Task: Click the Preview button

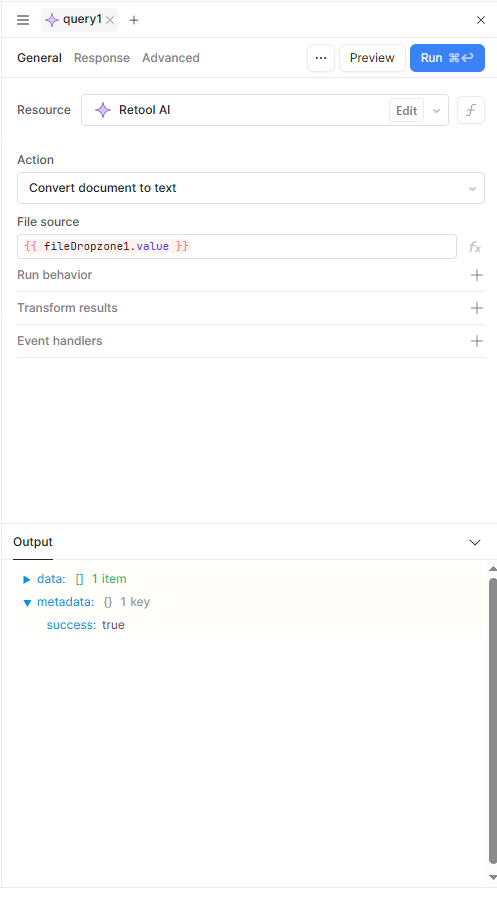Action: coord(372,58)
